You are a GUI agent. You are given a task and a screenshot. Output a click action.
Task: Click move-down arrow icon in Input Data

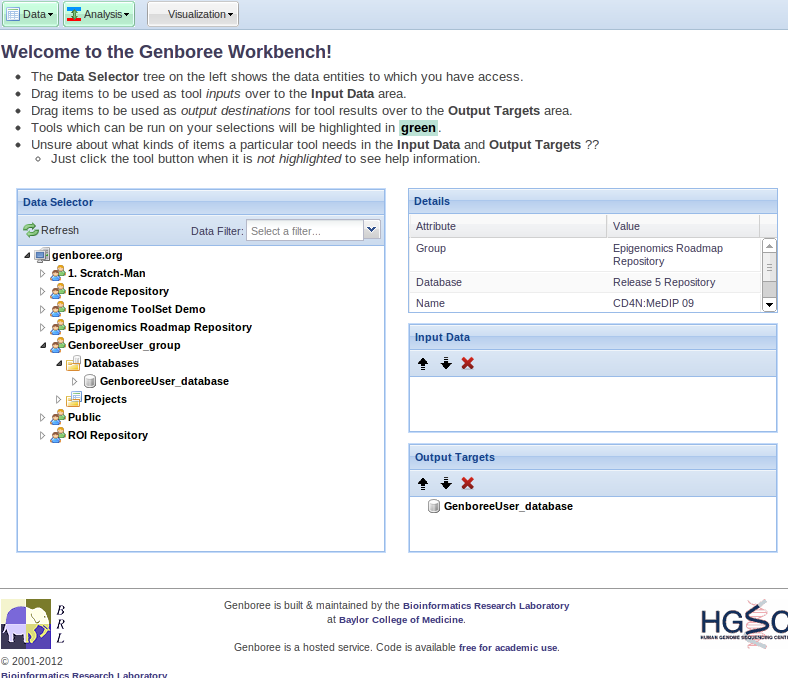pyautogui.click(x=446, y=363)
